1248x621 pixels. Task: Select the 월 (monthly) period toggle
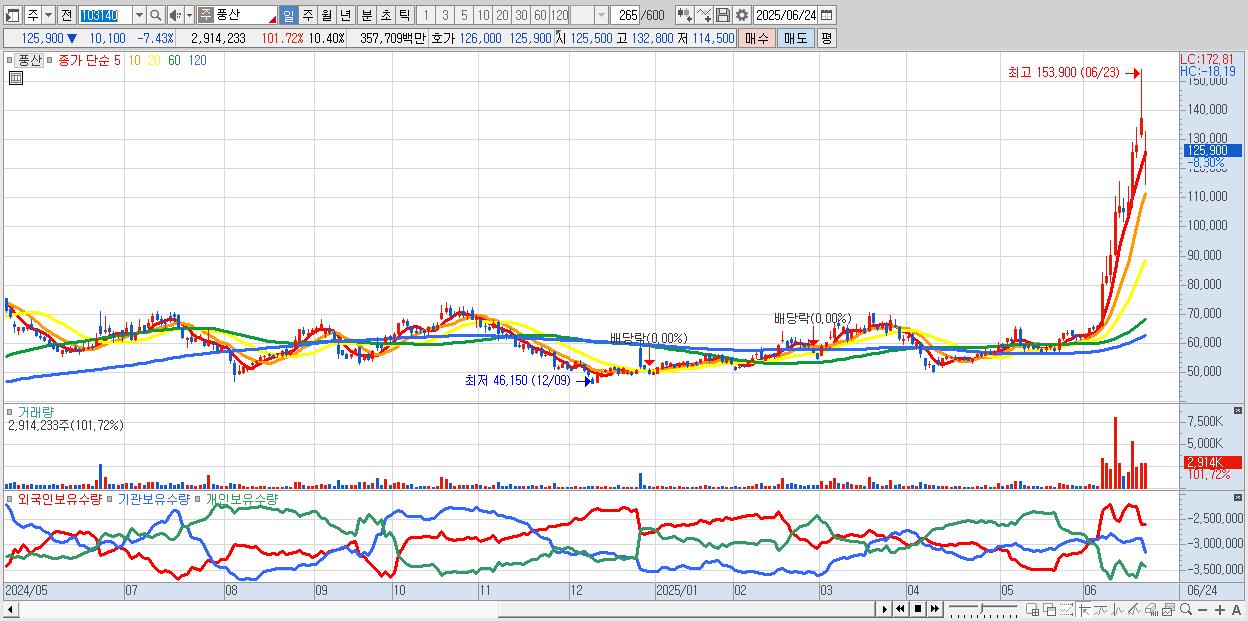[326, 15]
